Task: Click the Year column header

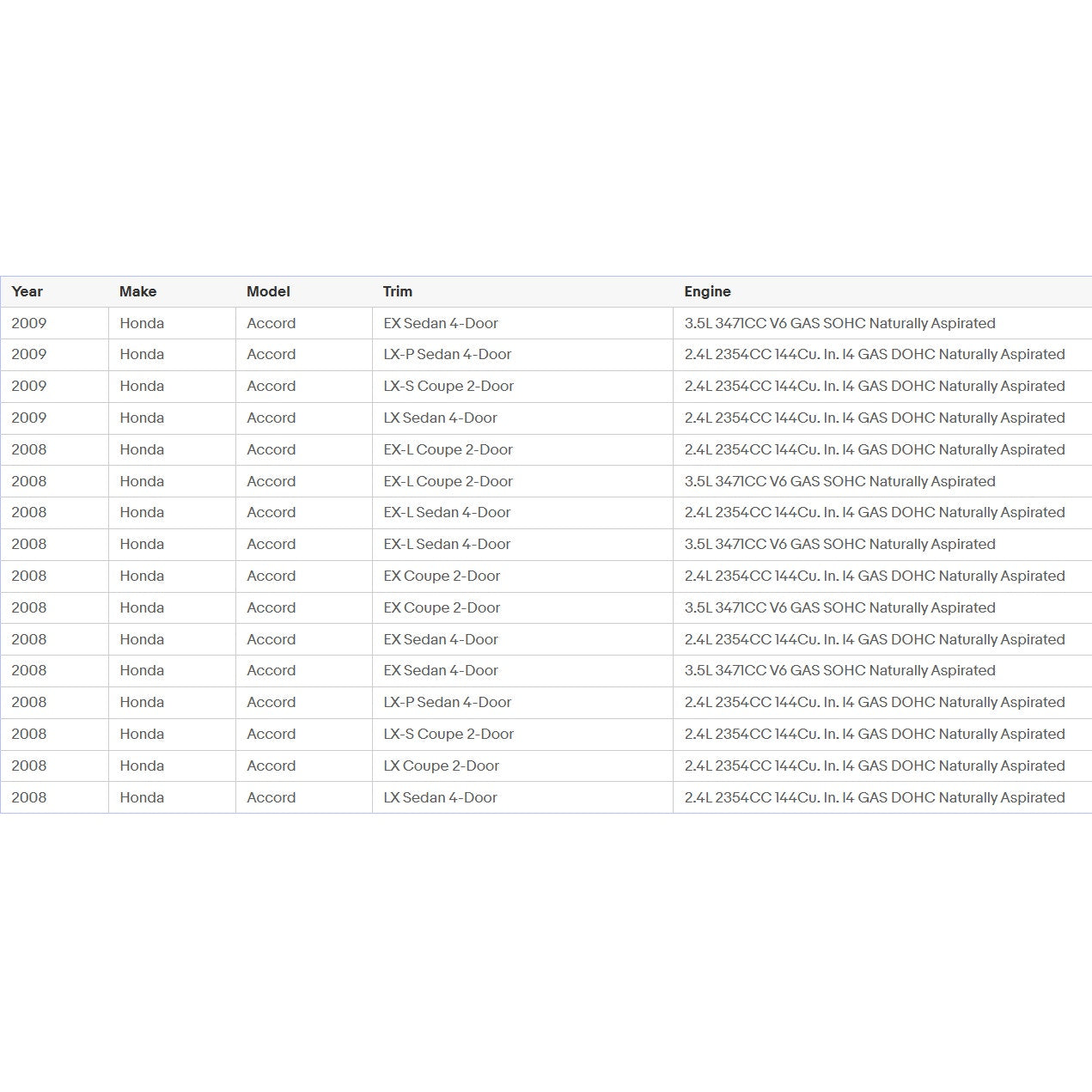Action: pyautogui.click(x=27, y=291)
